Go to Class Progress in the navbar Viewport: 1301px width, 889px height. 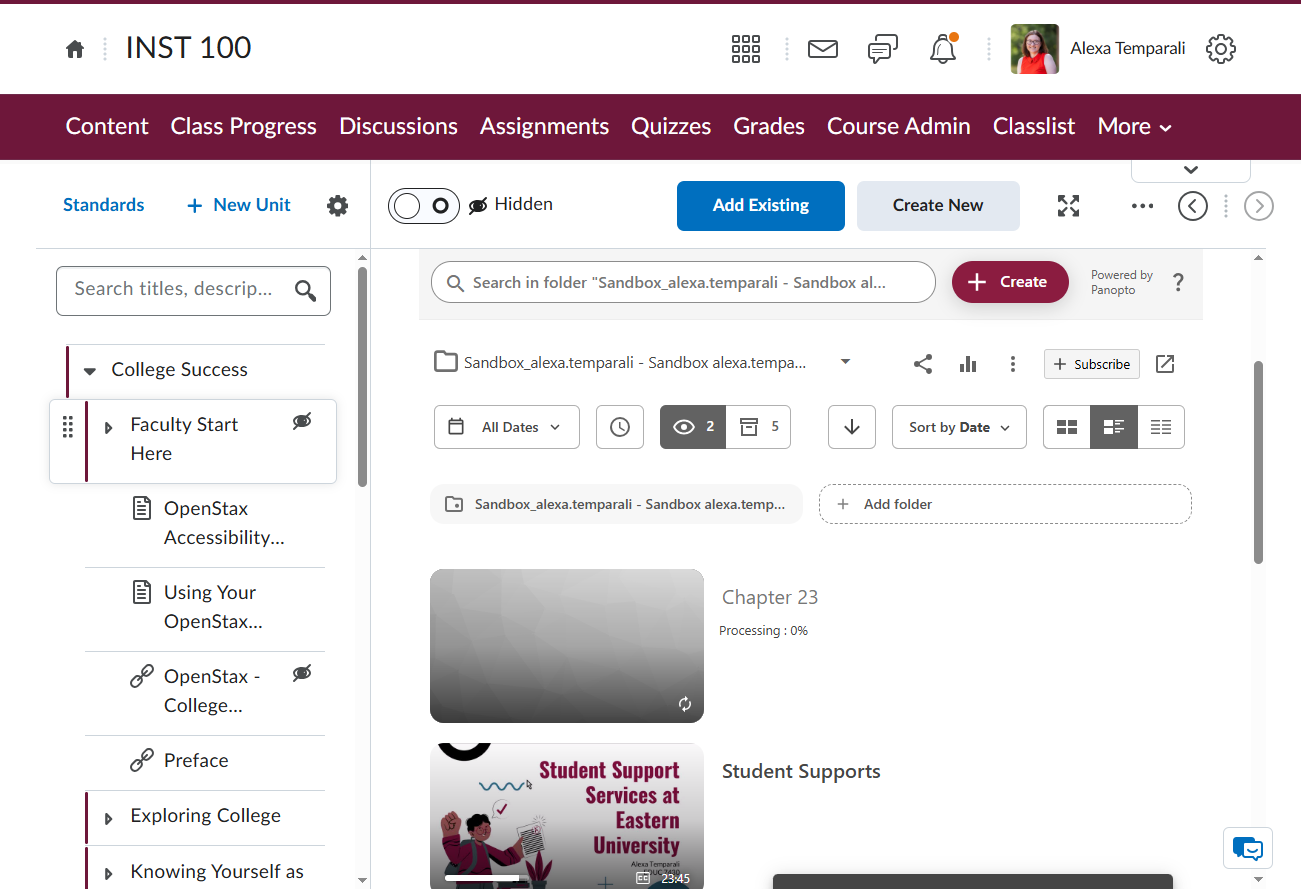coord(244,127)
